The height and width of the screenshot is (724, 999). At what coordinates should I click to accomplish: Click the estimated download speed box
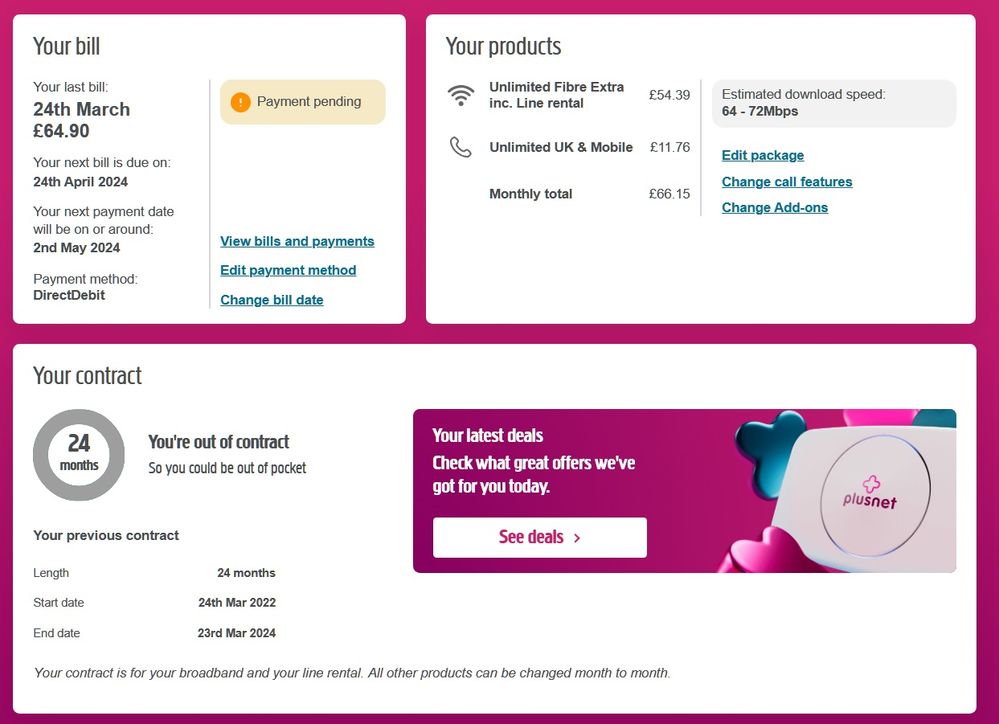pyautogui.click(x=833, y=103)
